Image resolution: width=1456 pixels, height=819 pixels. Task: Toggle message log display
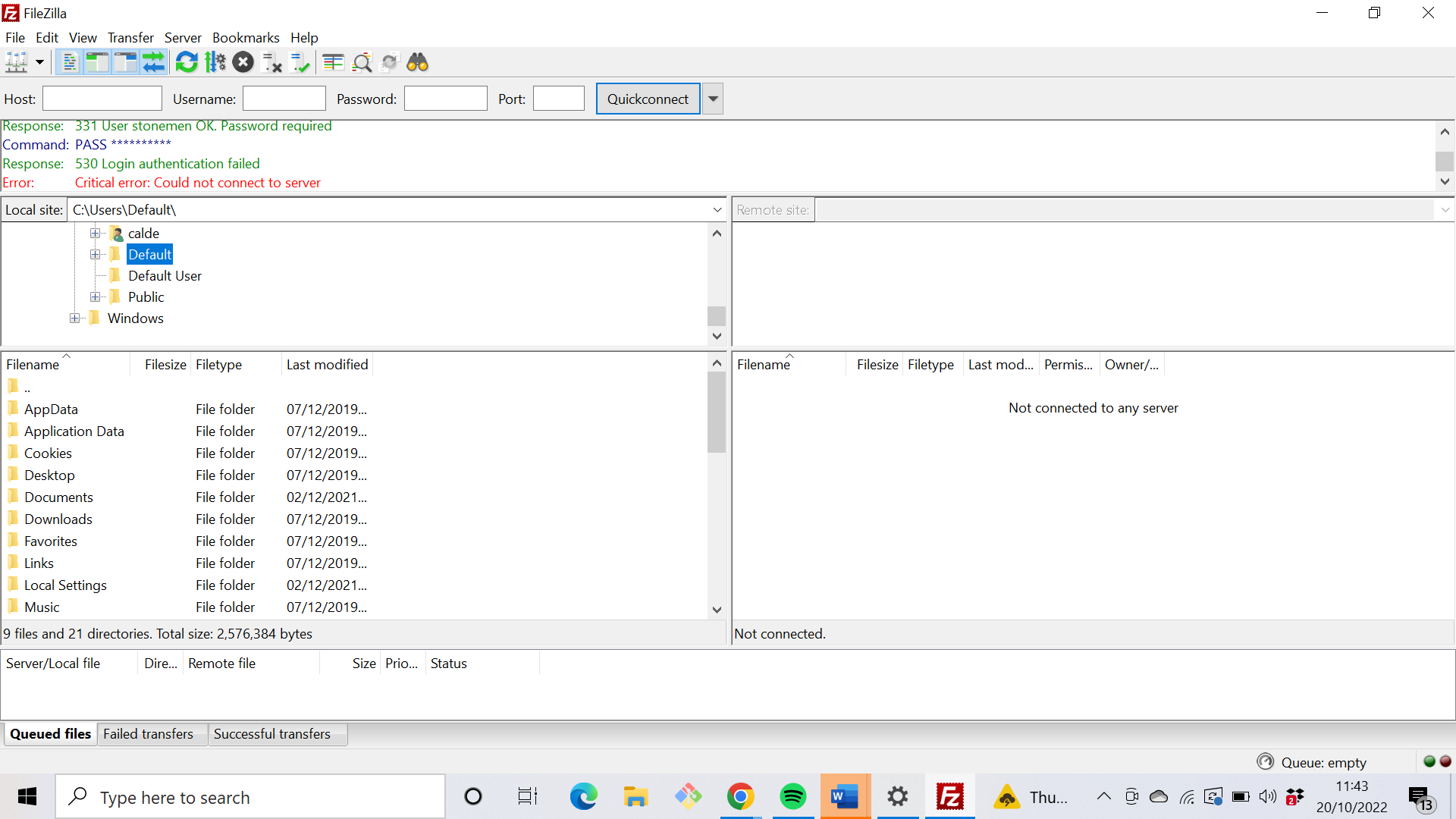click(69, 62)
